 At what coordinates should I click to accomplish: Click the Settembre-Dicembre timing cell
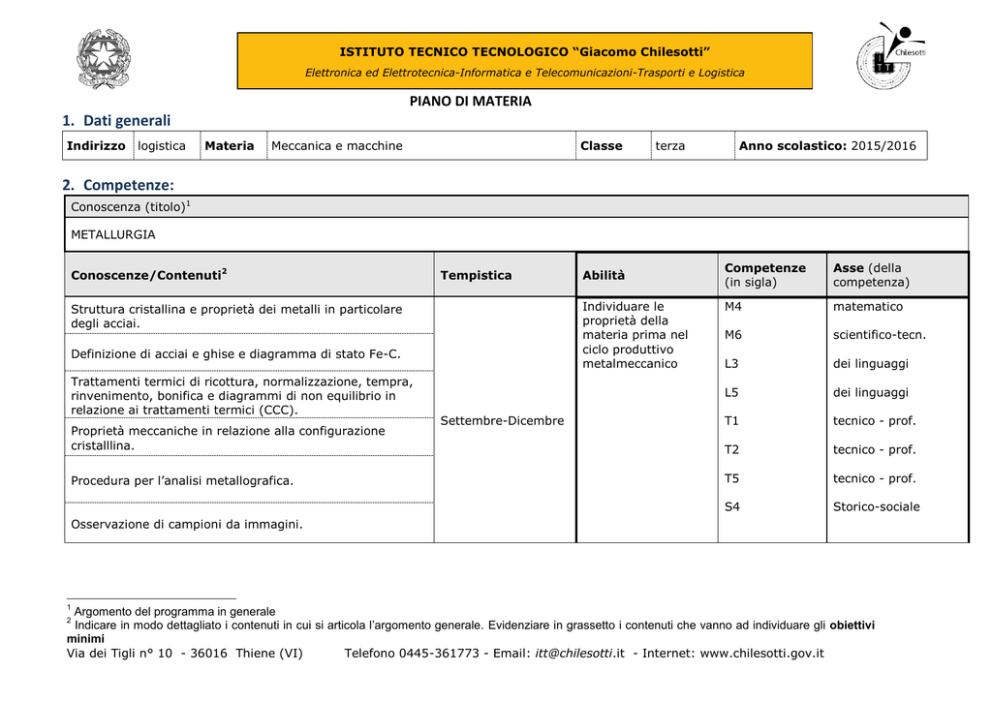503,420
